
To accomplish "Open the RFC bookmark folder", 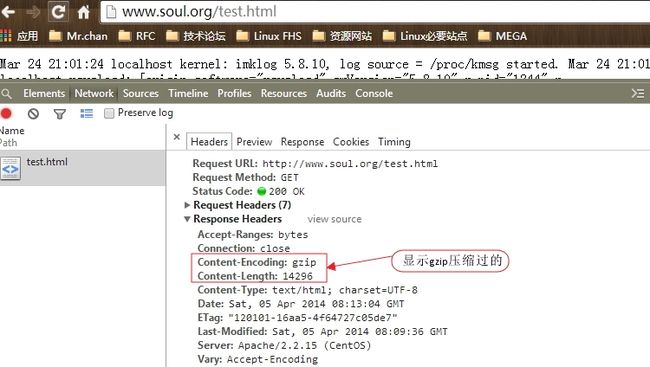I will point(137,36).
